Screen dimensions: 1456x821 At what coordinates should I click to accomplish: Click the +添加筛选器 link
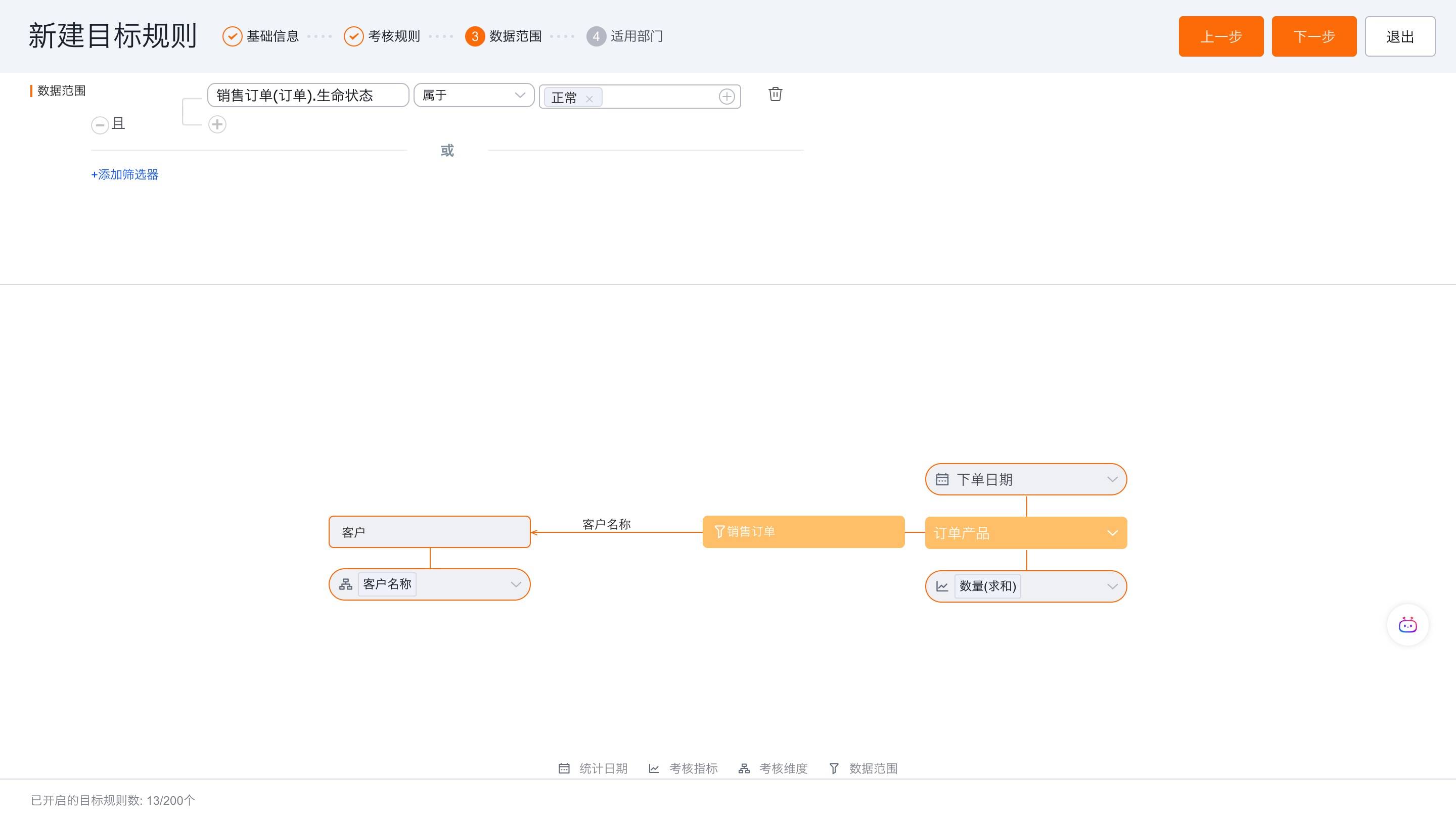[125, 174]
